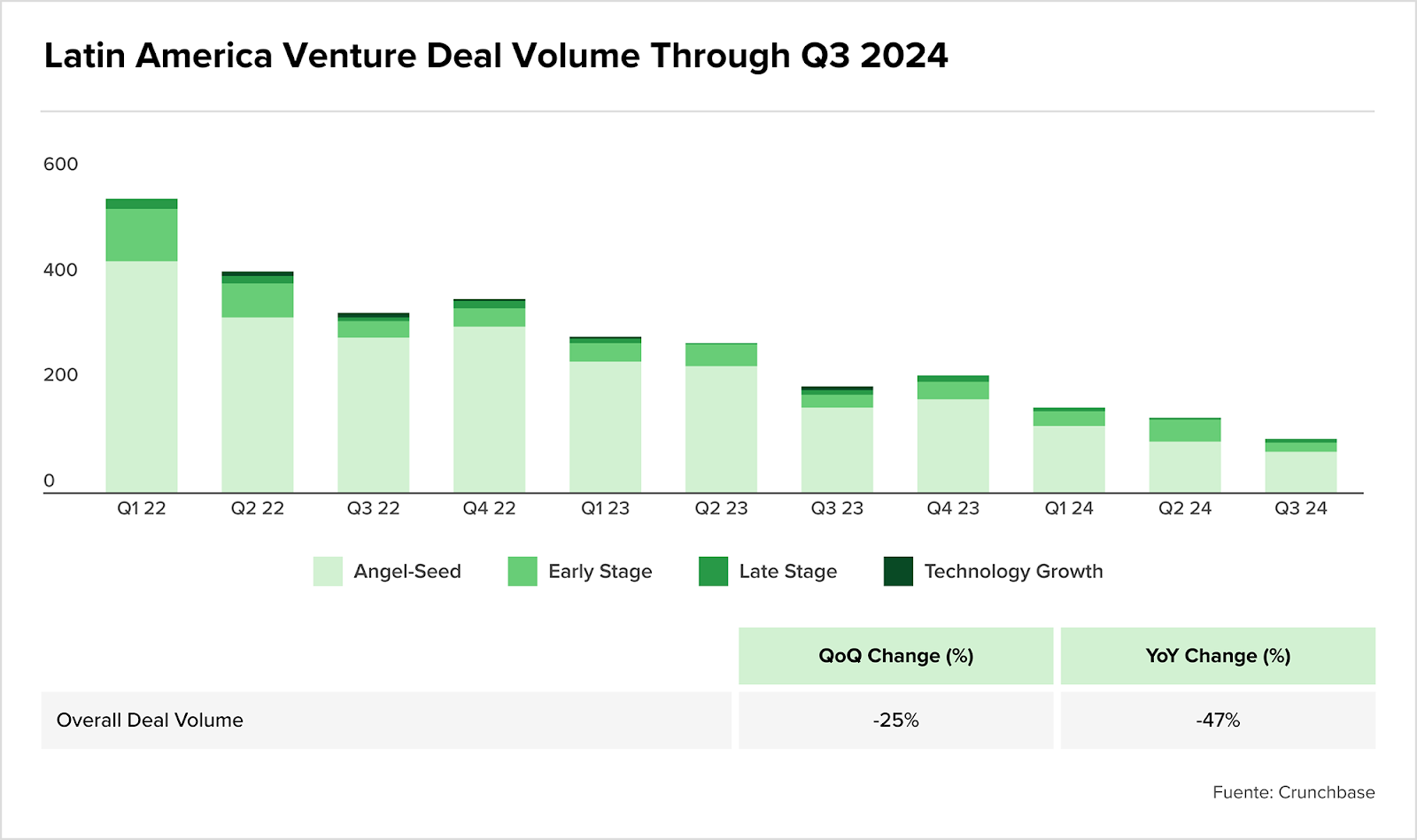Select the Q1 23 bar

click(x=605, y=420)
